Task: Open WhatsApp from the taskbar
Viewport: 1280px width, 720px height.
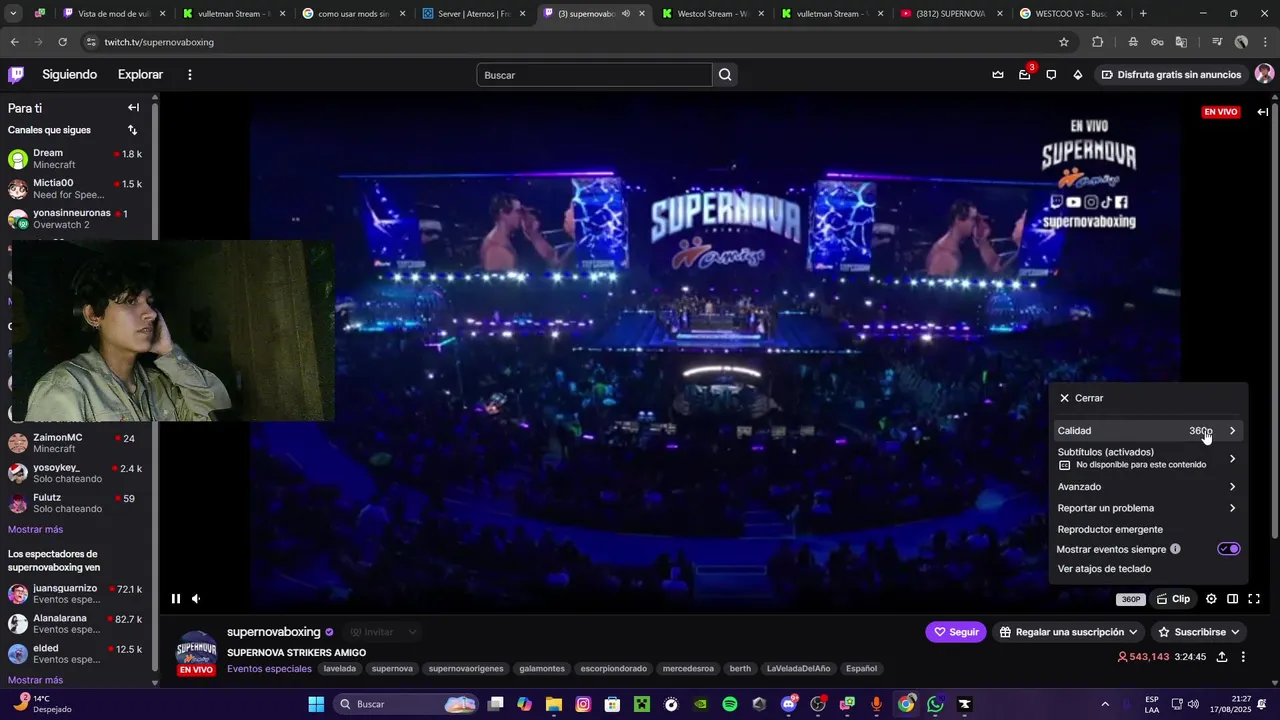Action: tap(935, 704)
